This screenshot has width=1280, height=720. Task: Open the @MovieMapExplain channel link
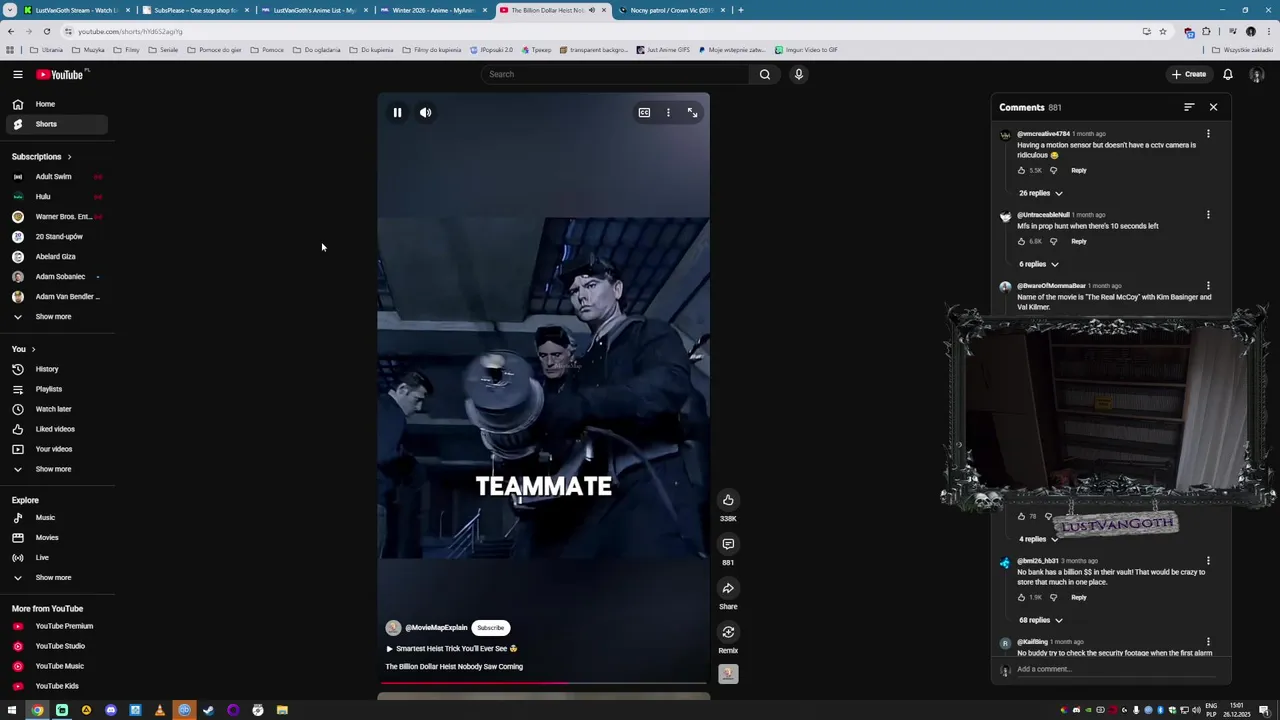tap(436, 628)
